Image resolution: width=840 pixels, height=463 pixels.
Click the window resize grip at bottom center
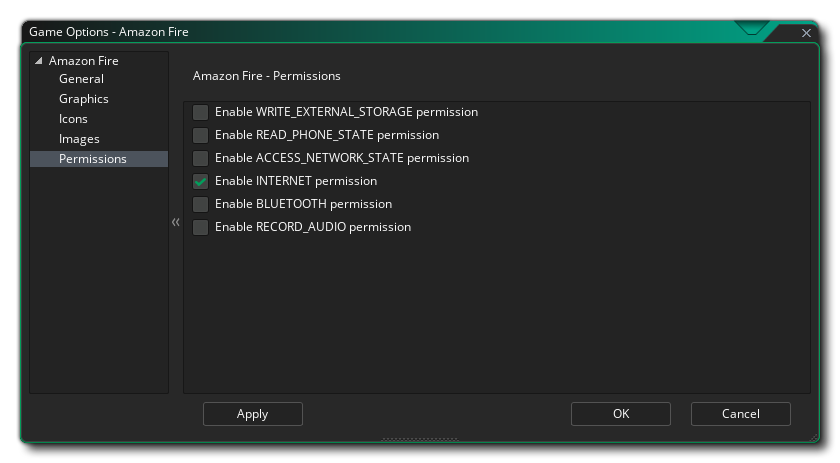(420, 439)
